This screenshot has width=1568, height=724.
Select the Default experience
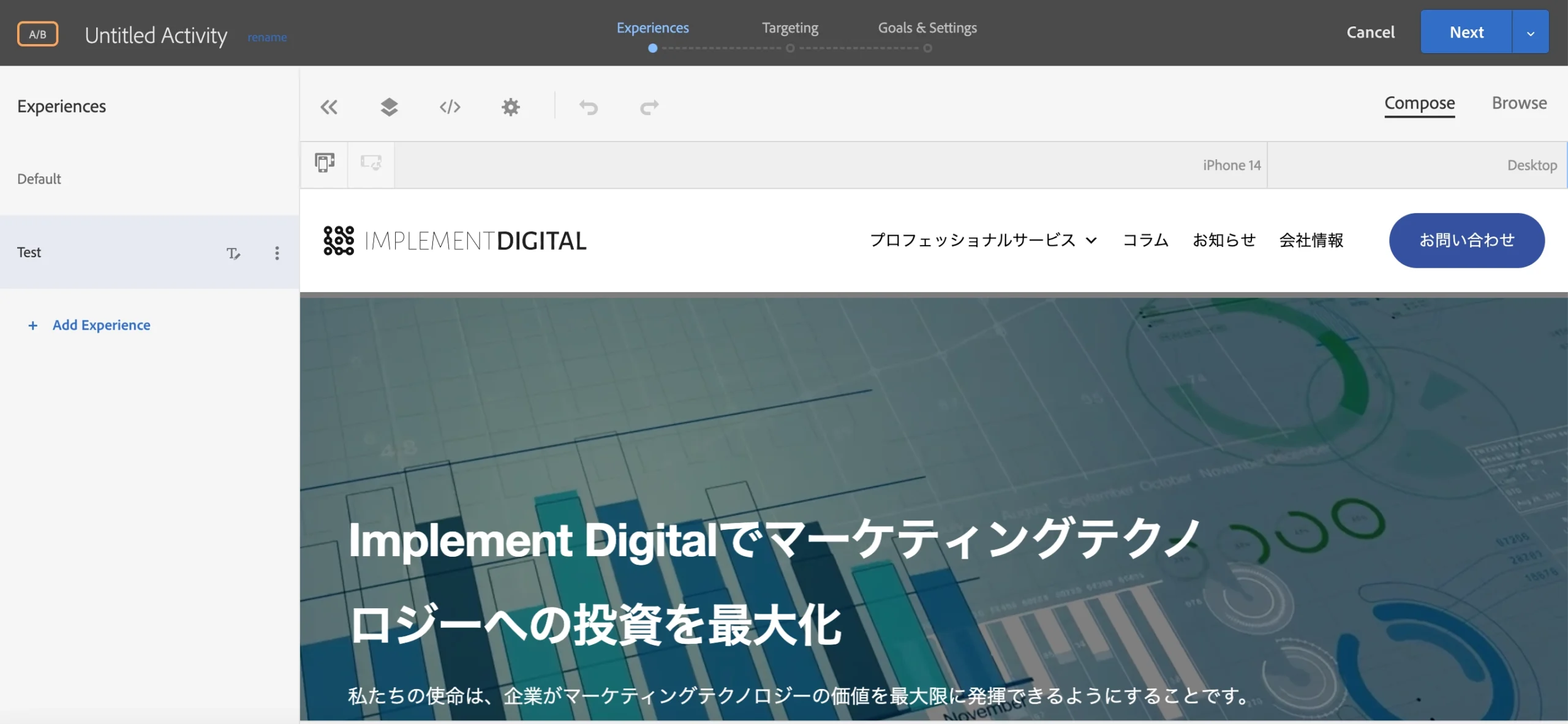tap(149, 179)
